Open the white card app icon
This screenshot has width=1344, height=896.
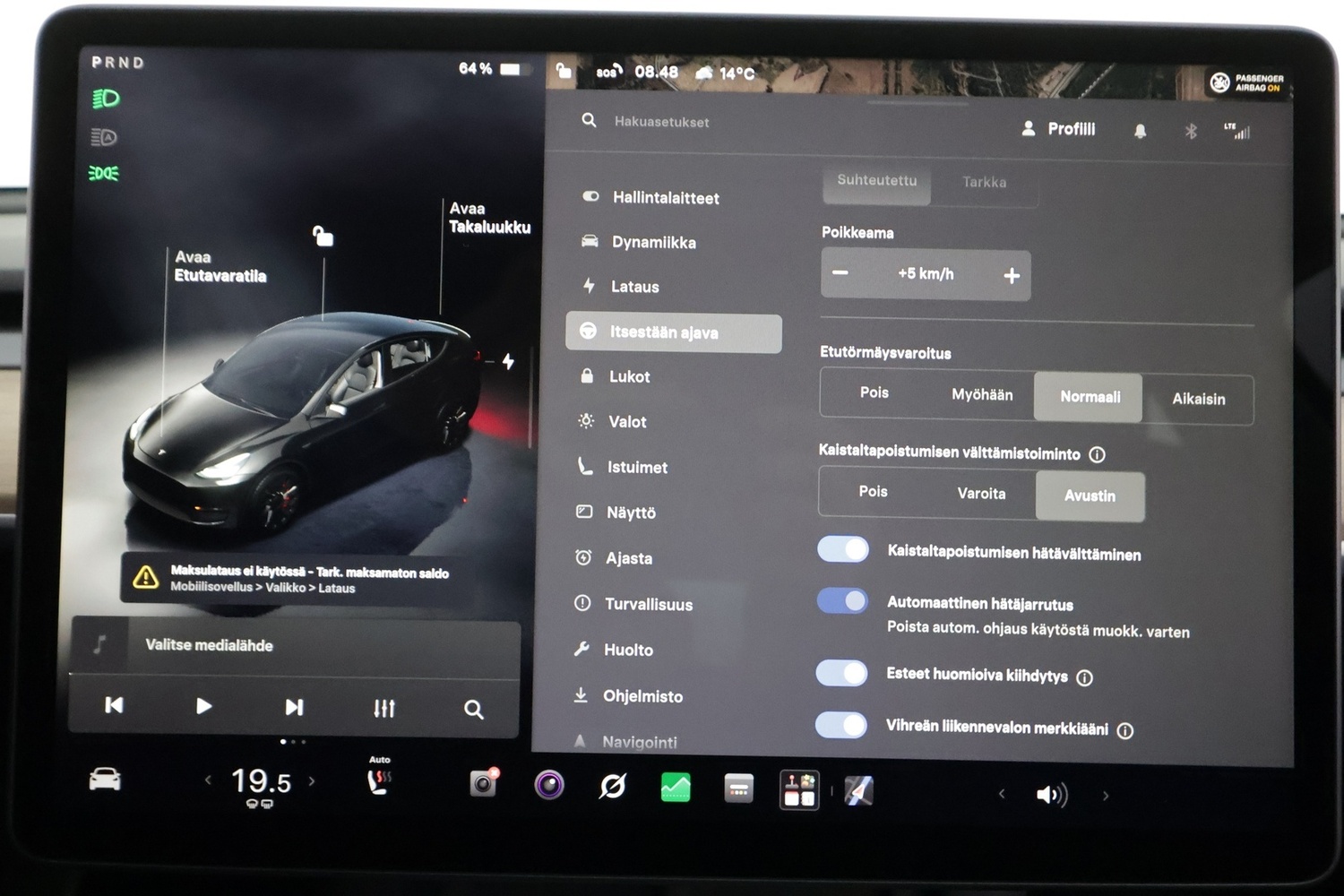pyautogui.click(x=738, y=788)
